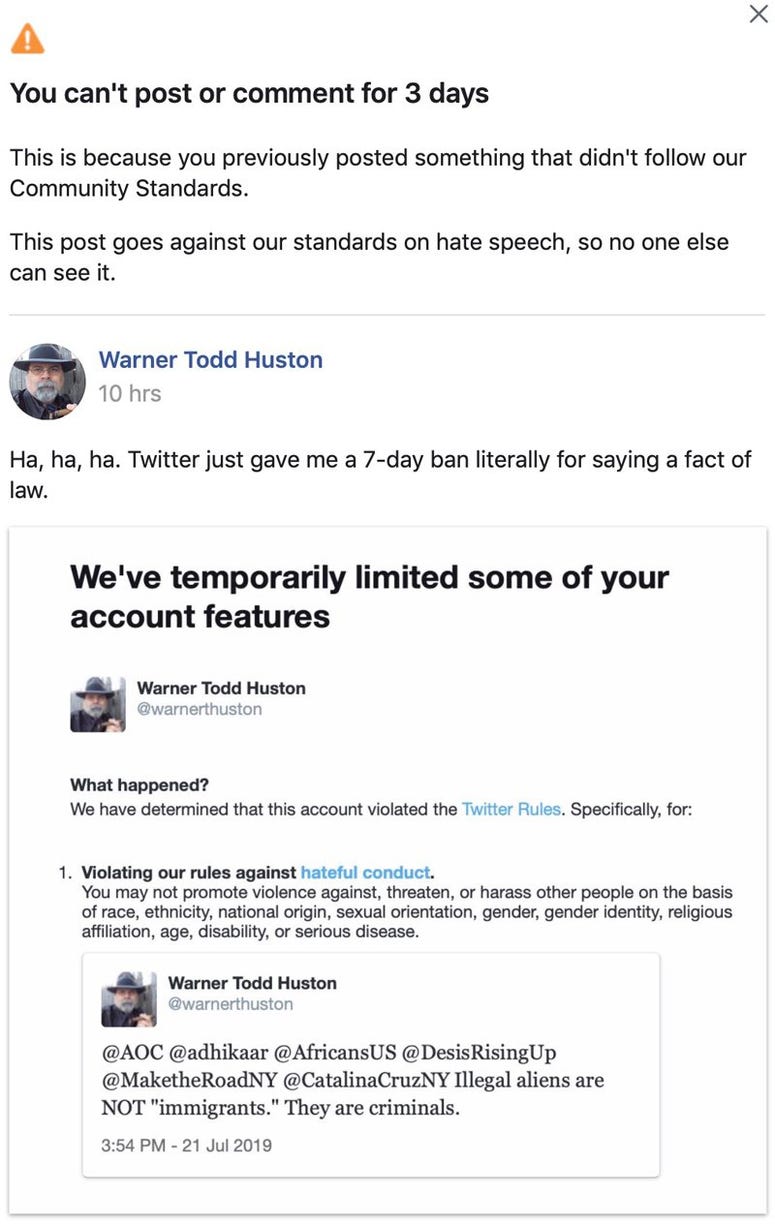Click the Warner Todd Huston name in tweet
The height and width of the screenshot is (1226, 775).
click(x=252, y=983)
